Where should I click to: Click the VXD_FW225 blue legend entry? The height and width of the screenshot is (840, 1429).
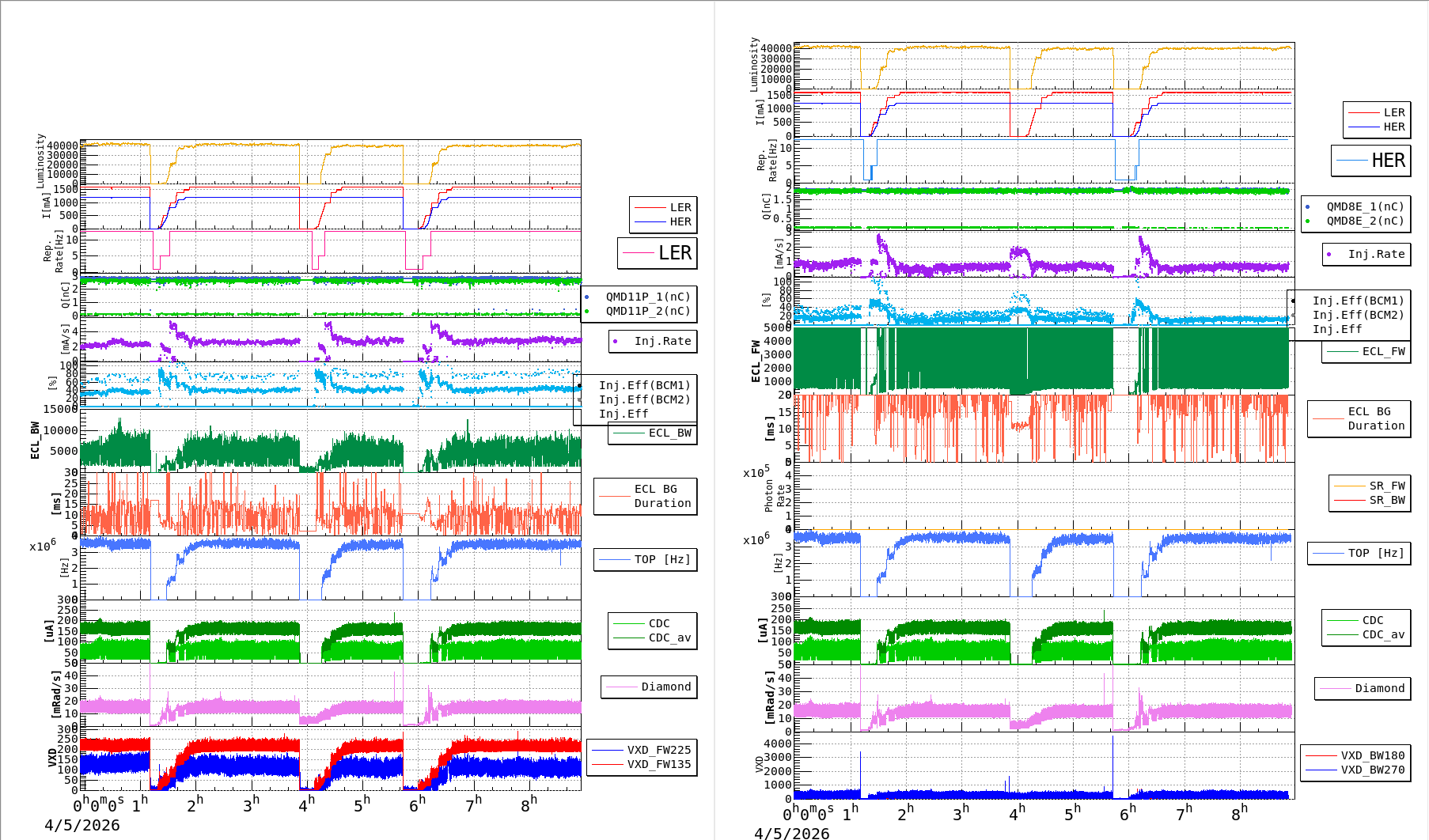[658, 750]
